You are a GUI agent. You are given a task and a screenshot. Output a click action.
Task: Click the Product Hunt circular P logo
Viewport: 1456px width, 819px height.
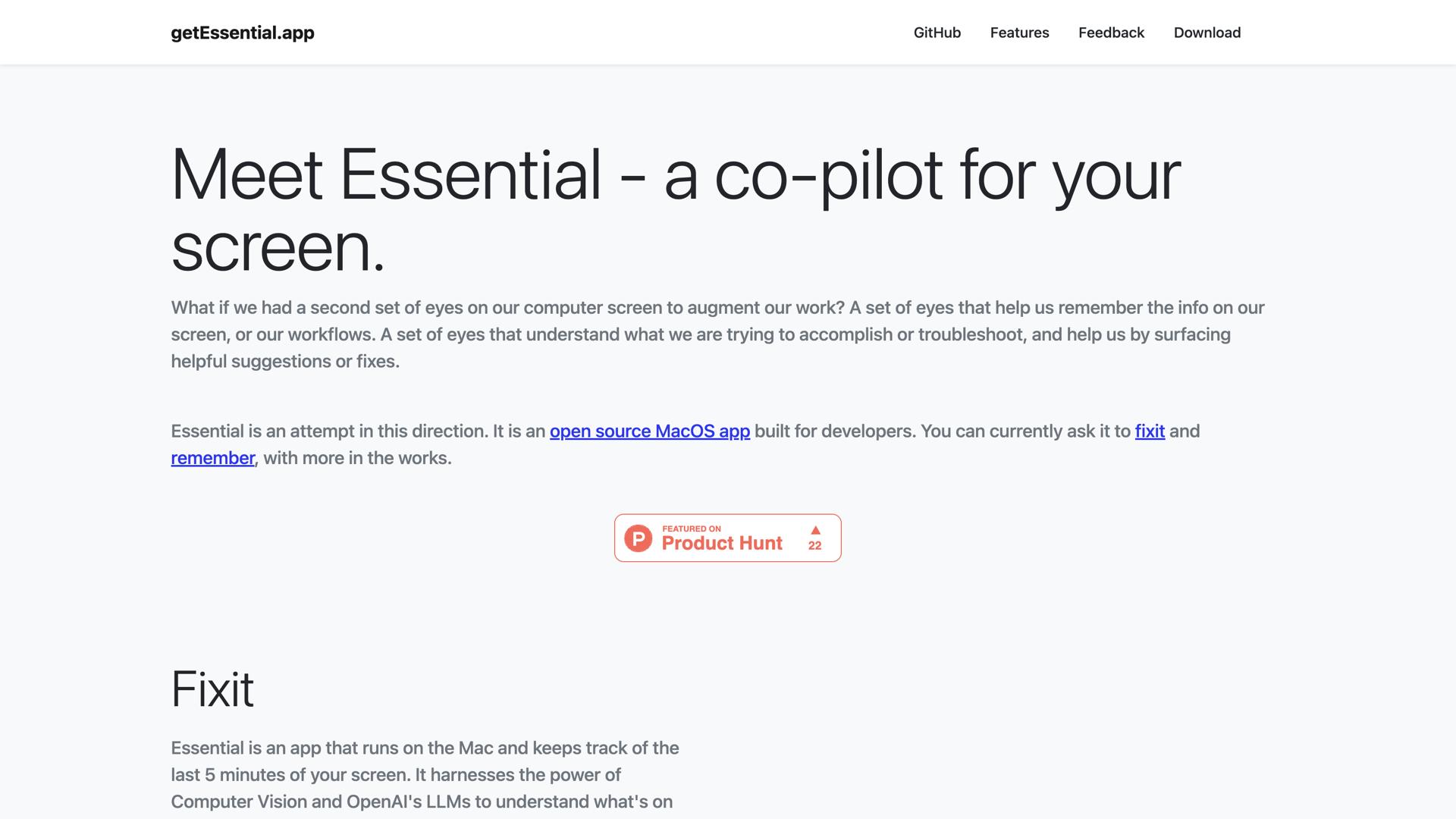638,538
